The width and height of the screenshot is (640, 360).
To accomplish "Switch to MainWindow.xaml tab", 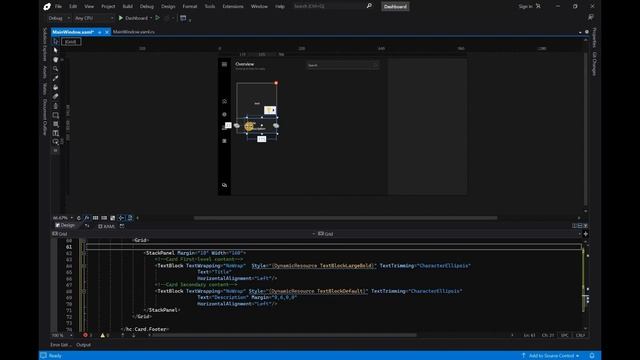I will click(x=73, y=32).
